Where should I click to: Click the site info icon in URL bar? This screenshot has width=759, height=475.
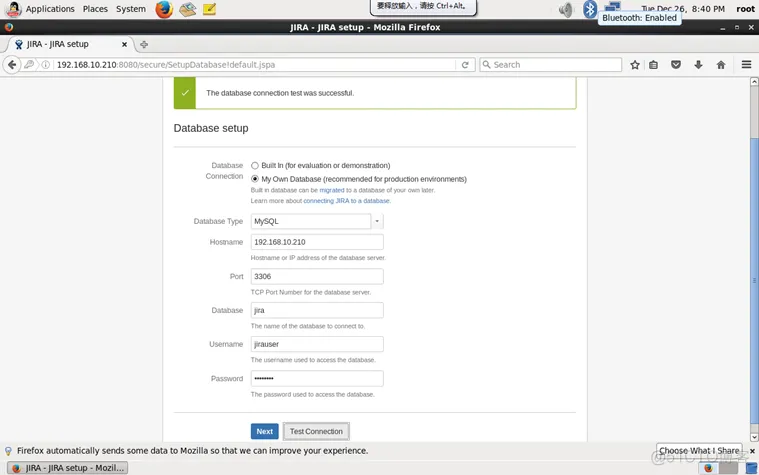pos(45,64)
